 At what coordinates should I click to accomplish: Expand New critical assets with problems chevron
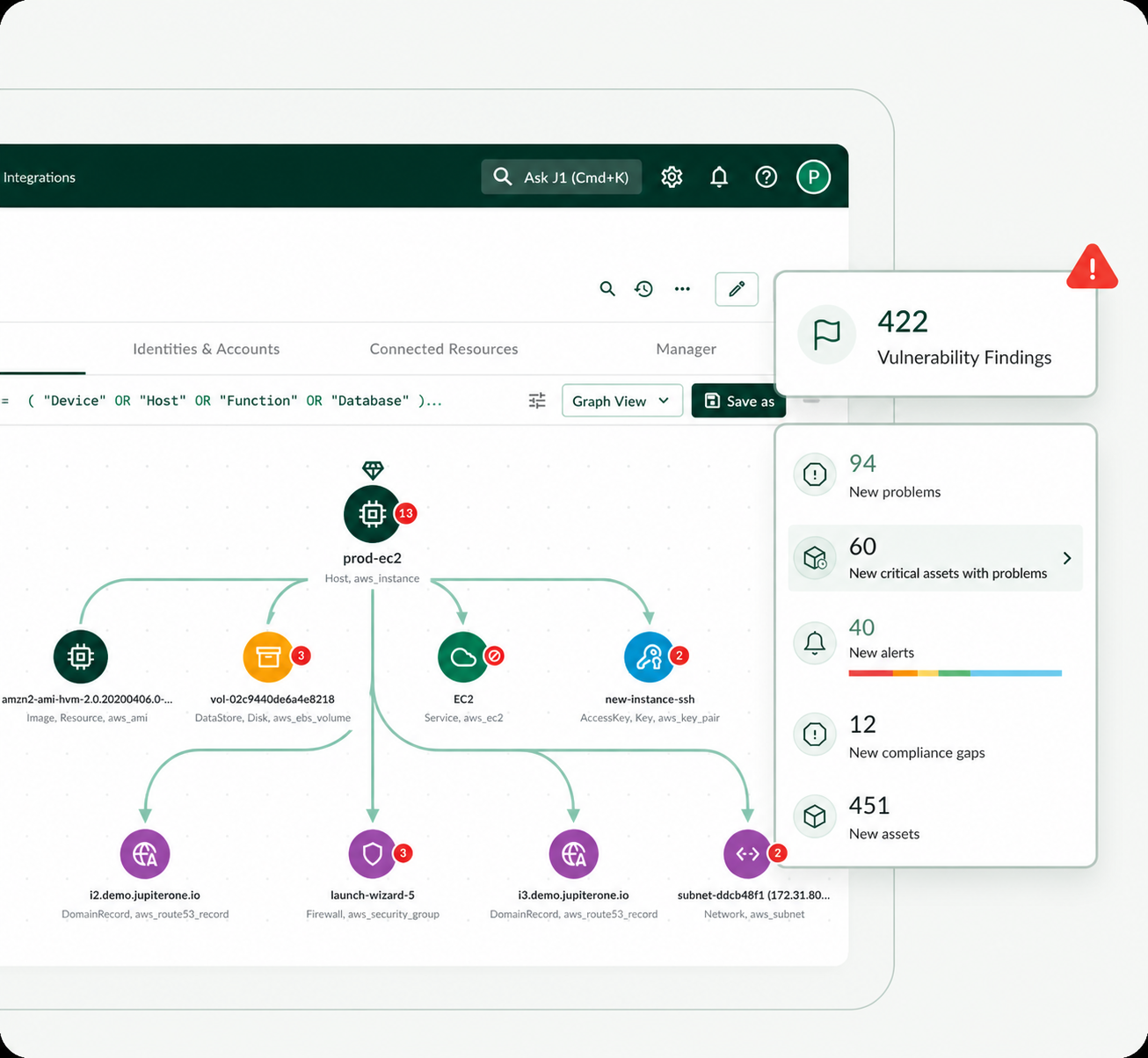pos(1067,558)
